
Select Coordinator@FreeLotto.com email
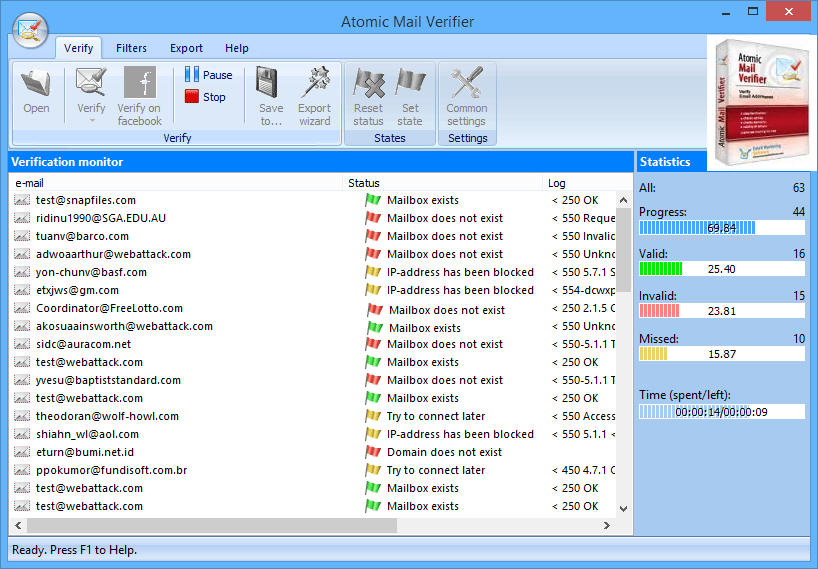coord(109,308)
